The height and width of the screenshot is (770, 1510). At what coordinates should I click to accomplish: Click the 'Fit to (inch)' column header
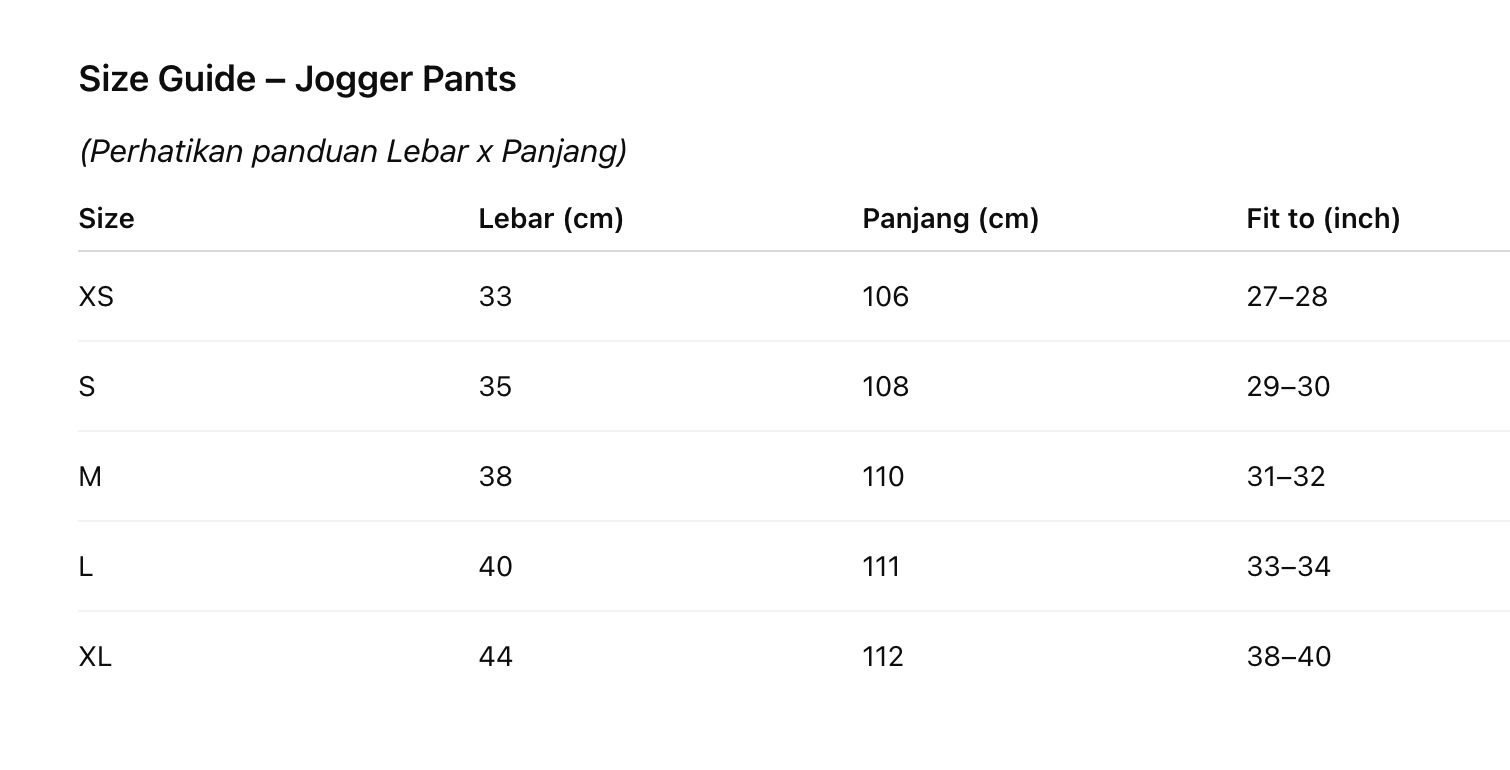point(1322,219)
